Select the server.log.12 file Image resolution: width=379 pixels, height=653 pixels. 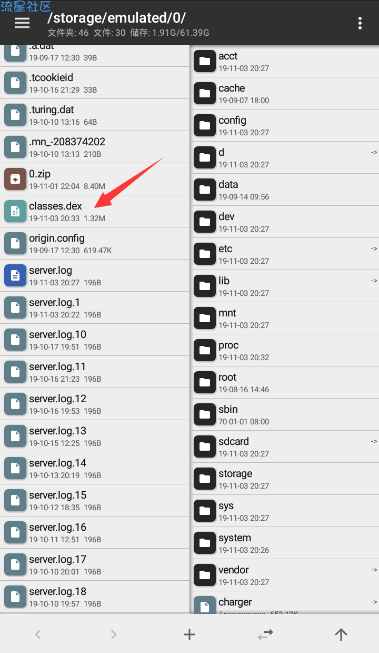pos(95,404)
